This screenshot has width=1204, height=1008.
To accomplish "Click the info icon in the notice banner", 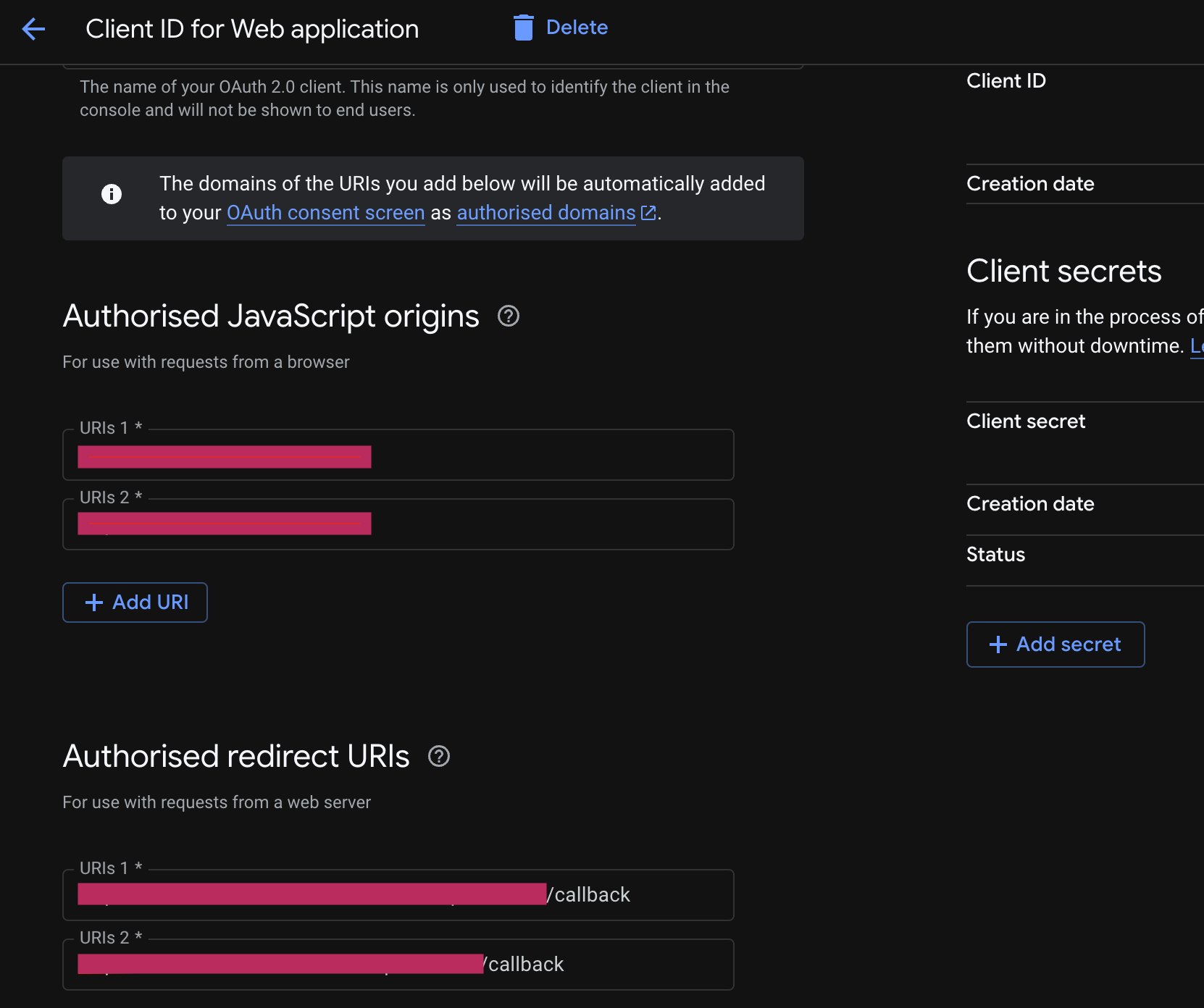I will pos(112,194).
